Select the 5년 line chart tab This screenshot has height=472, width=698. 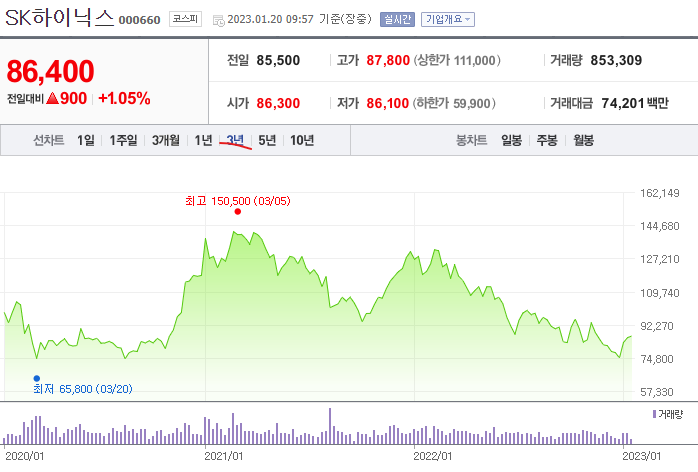(267, 140)
